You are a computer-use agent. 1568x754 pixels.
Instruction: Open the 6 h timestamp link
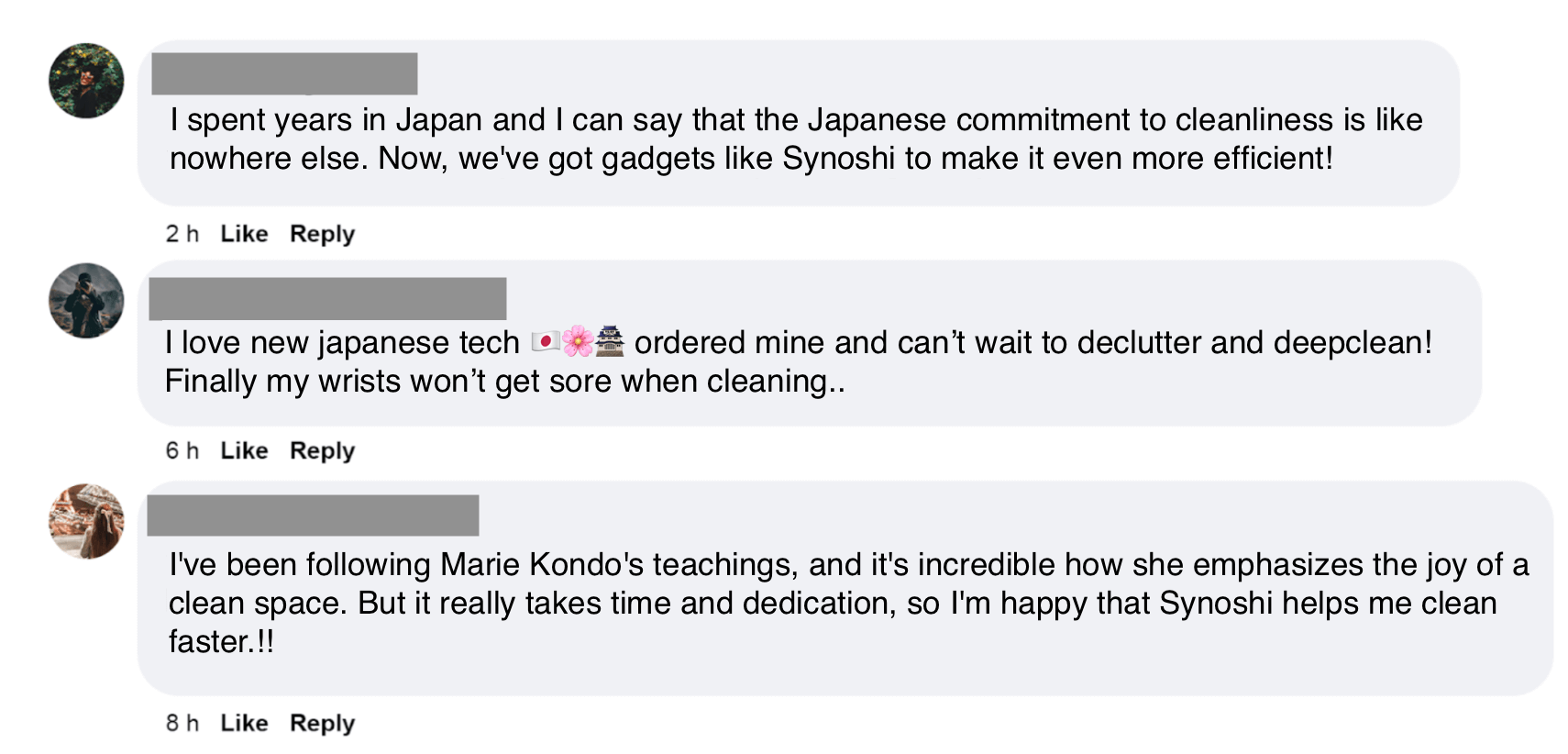(182, 450)
